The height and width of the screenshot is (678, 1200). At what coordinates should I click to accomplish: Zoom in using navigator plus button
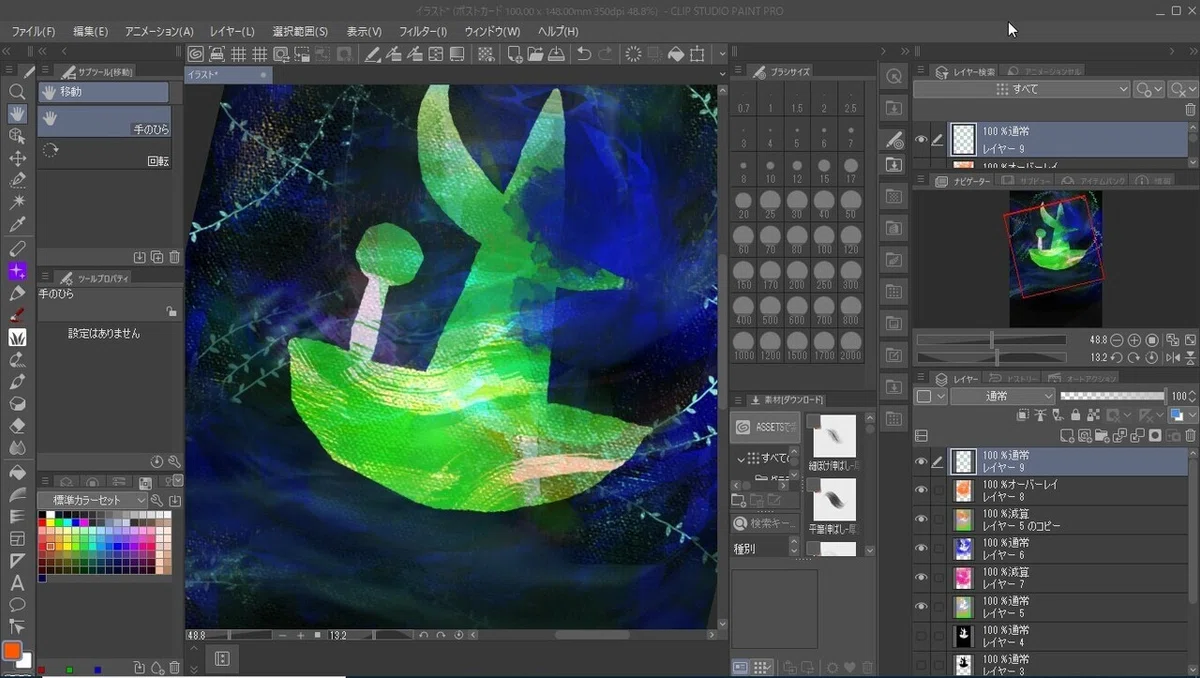(x=1134, y=340)
